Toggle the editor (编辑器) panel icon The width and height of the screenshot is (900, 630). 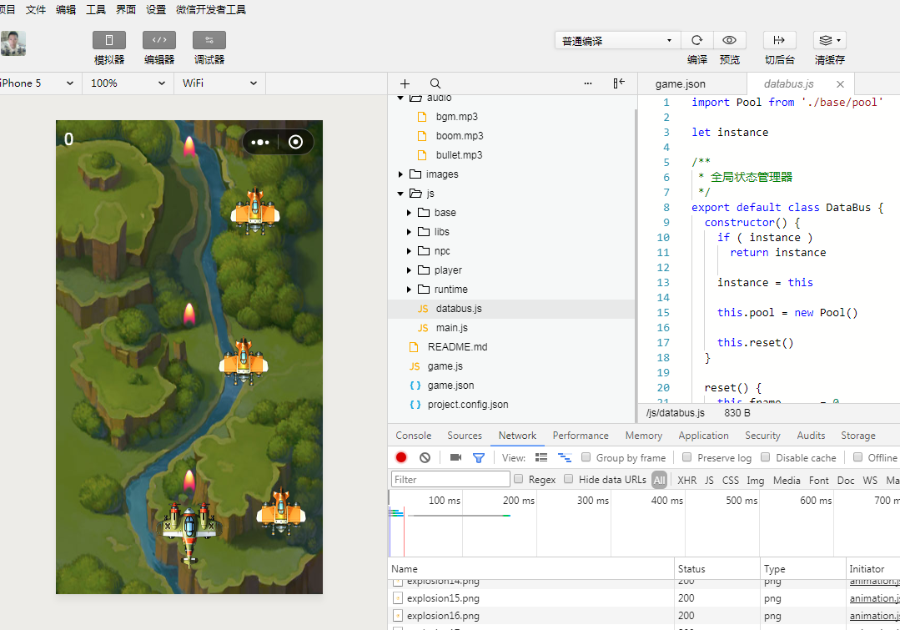159,40
